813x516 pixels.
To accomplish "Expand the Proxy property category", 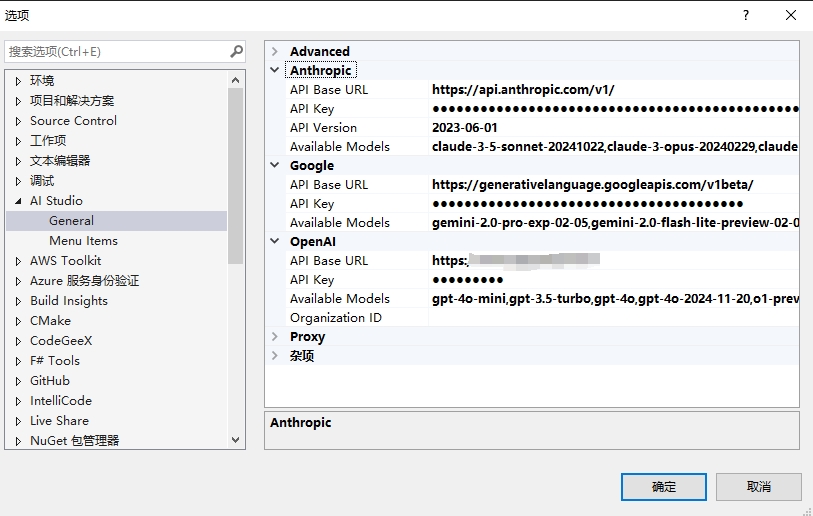I will [x=275, y=337].
